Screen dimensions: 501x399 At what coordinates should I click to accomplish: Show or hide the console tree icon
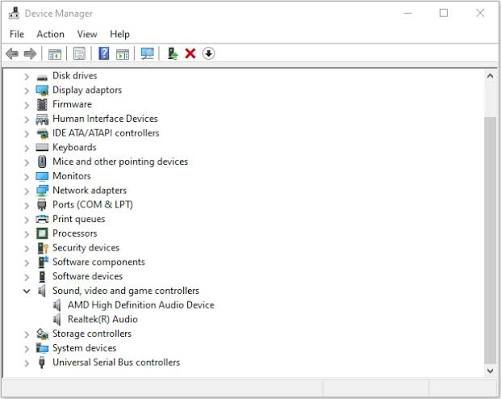pyautogui.click(x=55, y=54)
